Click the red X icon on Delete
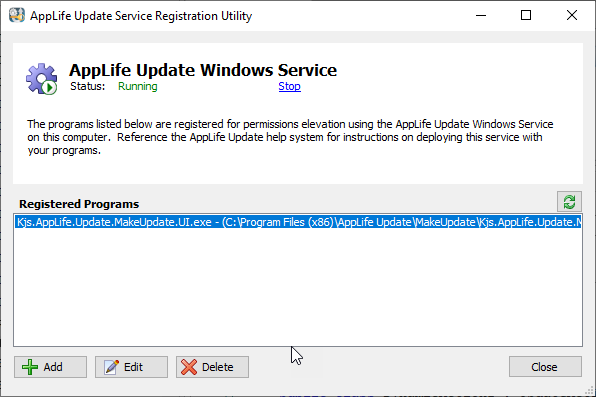Image resolution: width=596 pixels, height=397 pixels. coord(189,367)
